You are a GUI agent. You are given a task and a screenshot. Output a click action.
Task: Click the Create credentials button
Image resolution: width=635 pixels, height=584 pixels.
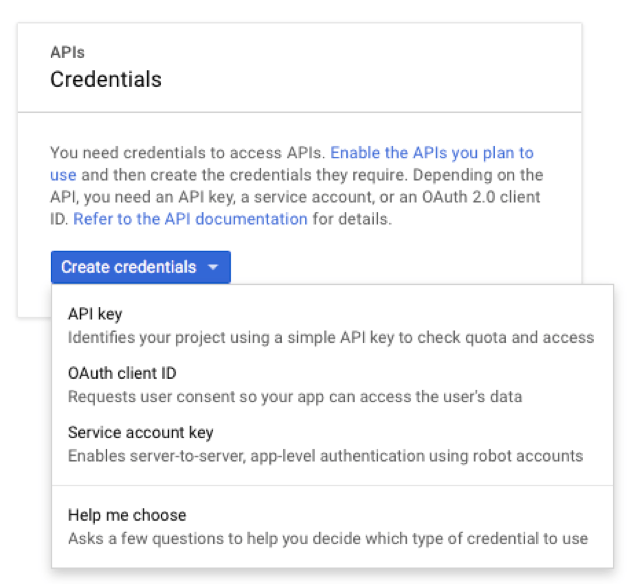pos(128,267)
